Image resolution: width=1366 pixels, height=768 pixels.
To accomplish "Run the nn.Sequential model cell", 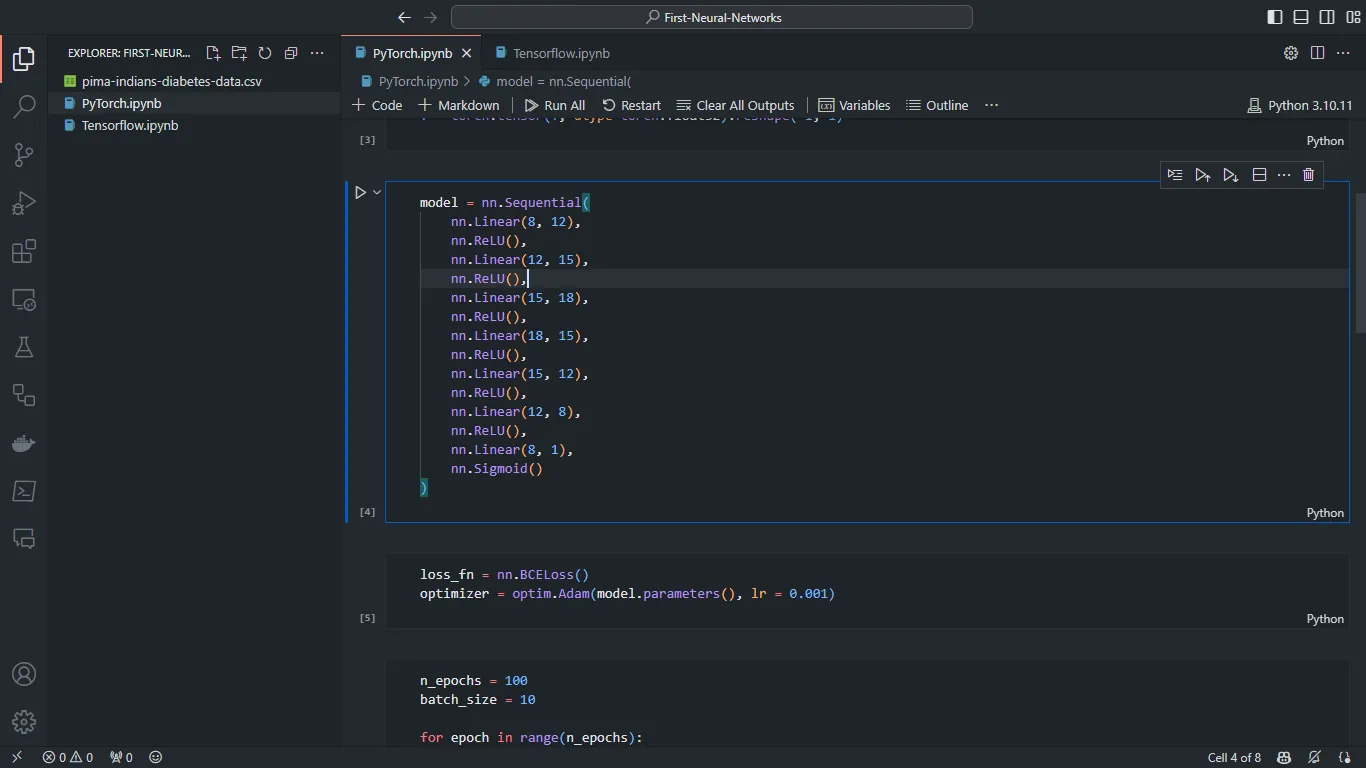I will coord(361,192).
